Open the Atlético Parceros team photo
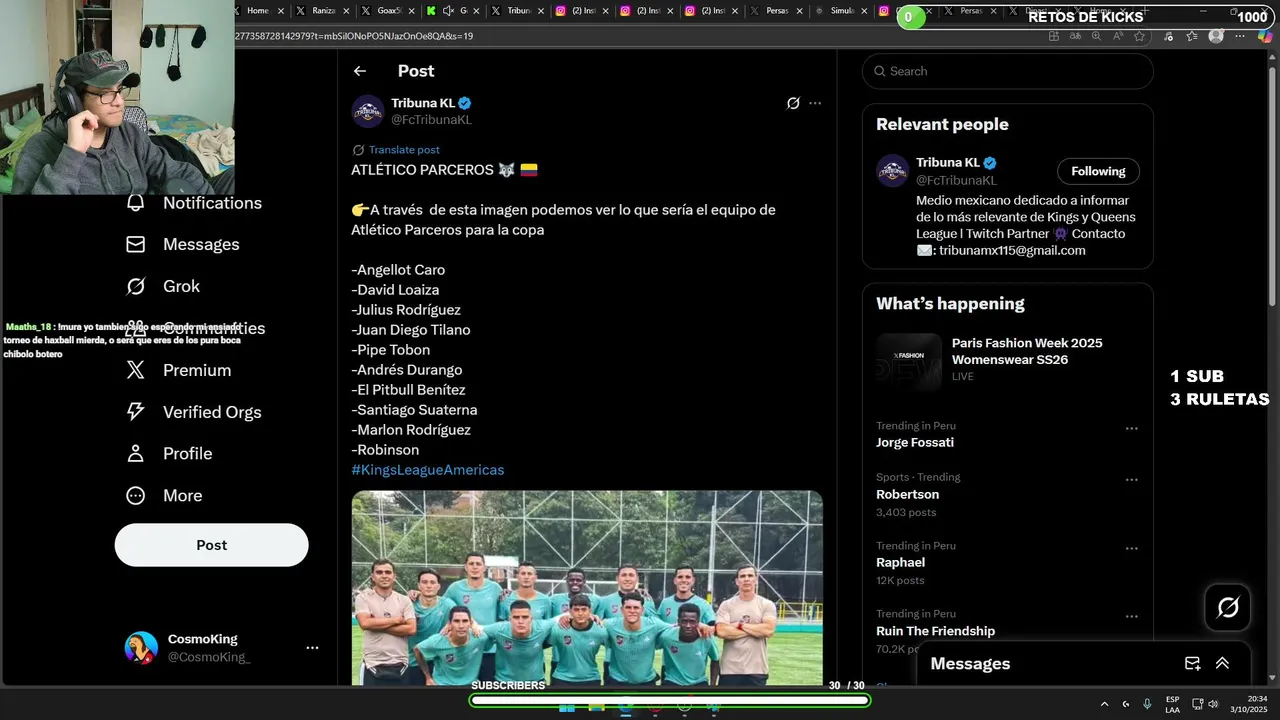The height and width of the screenshot is (720, 1280). point(587,588)
